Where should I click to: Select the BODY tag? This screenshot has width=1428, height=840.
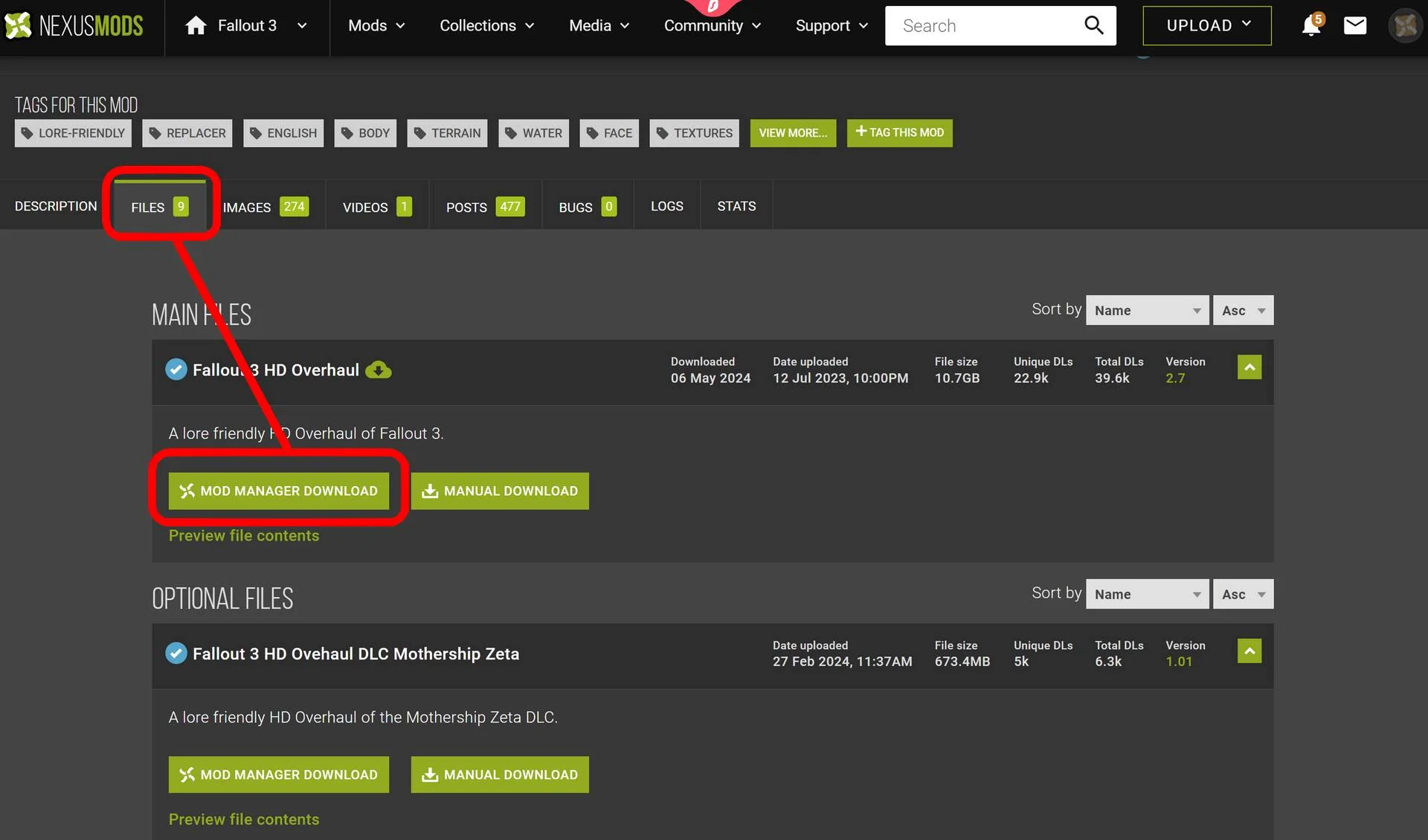coord(365,133)
